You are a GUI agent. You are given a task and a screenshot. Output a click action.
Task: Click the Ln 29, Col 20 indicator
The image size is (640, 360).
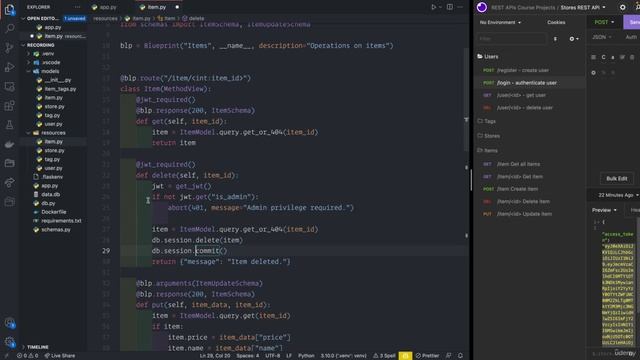click(x=215, y=356)
